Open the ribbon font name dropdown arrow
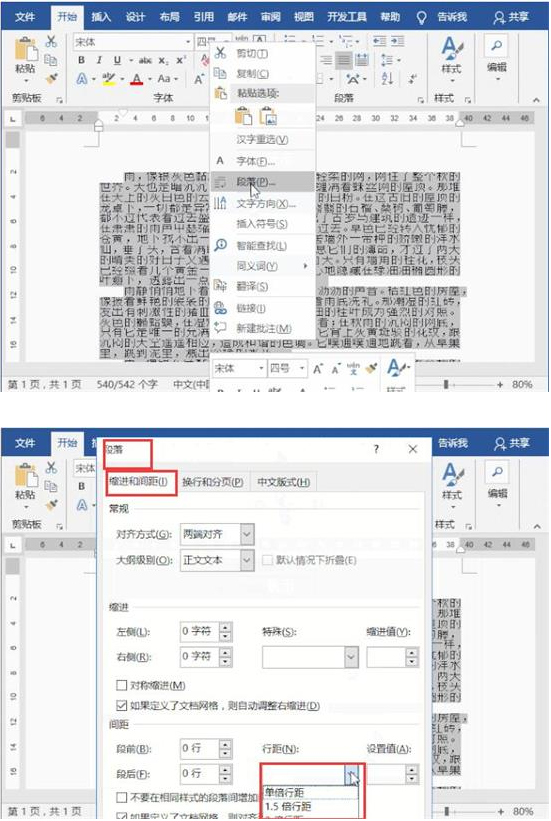This screenshot has height=821, width=551. 188,42
